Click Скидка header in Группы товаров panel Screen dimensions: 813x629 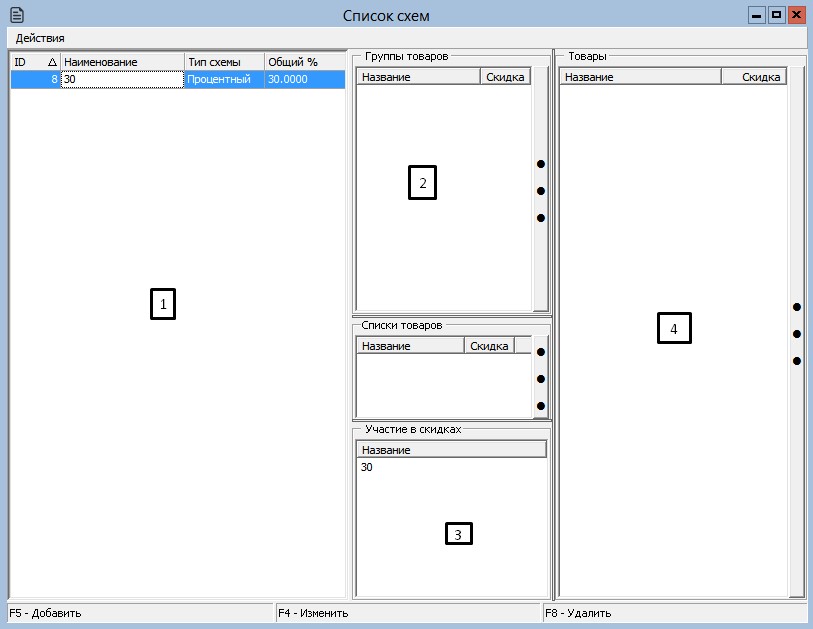[505, 77]
